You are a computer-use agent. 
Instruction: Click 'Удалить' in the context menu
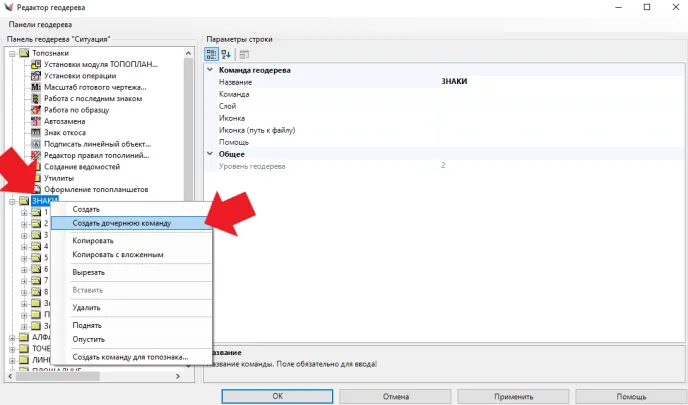point(86,307)
